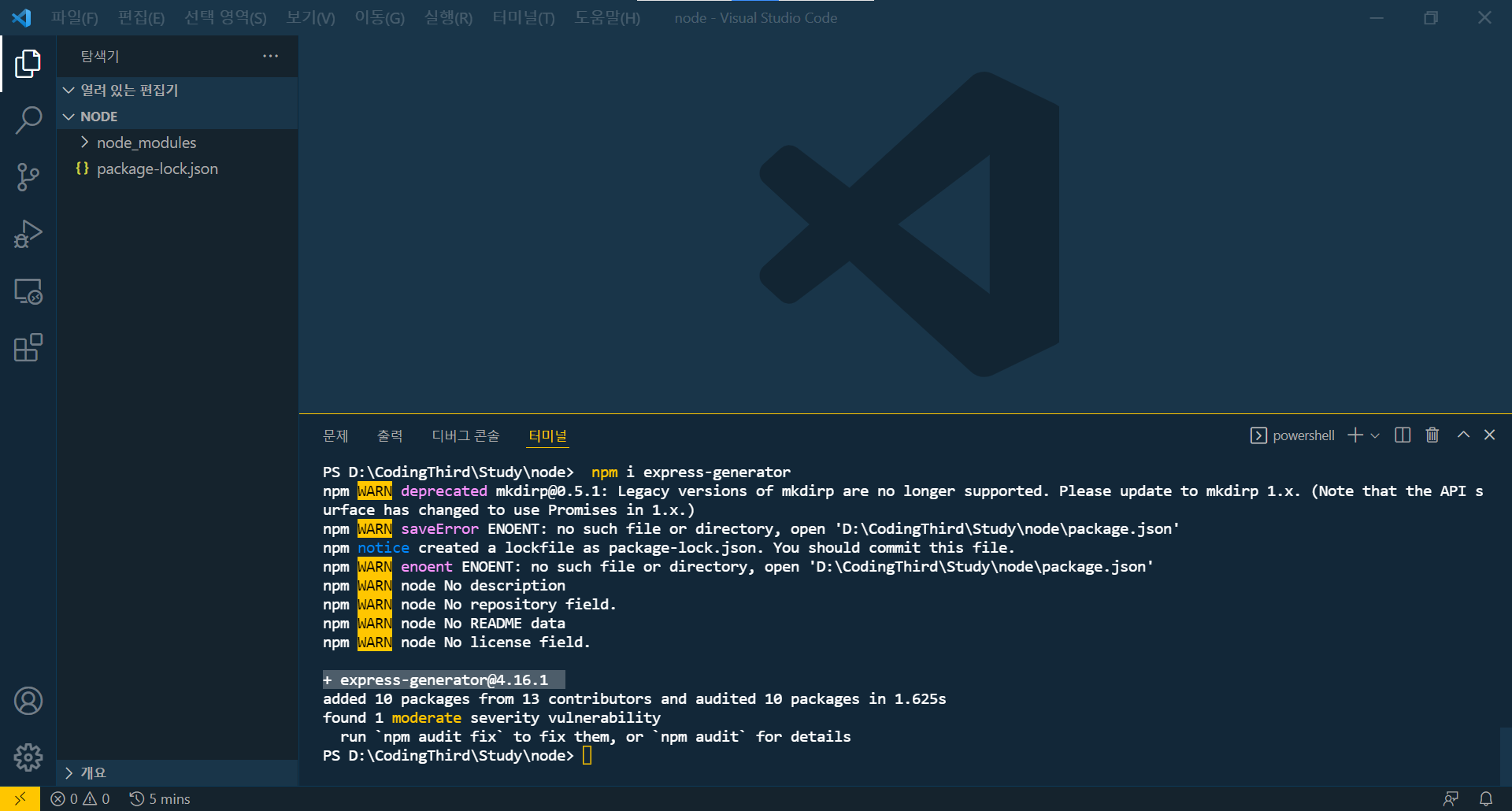The width and height of the screenshot is (1512, 811).
Task: Open the 보기(V) menu
Action: [310, 17]
